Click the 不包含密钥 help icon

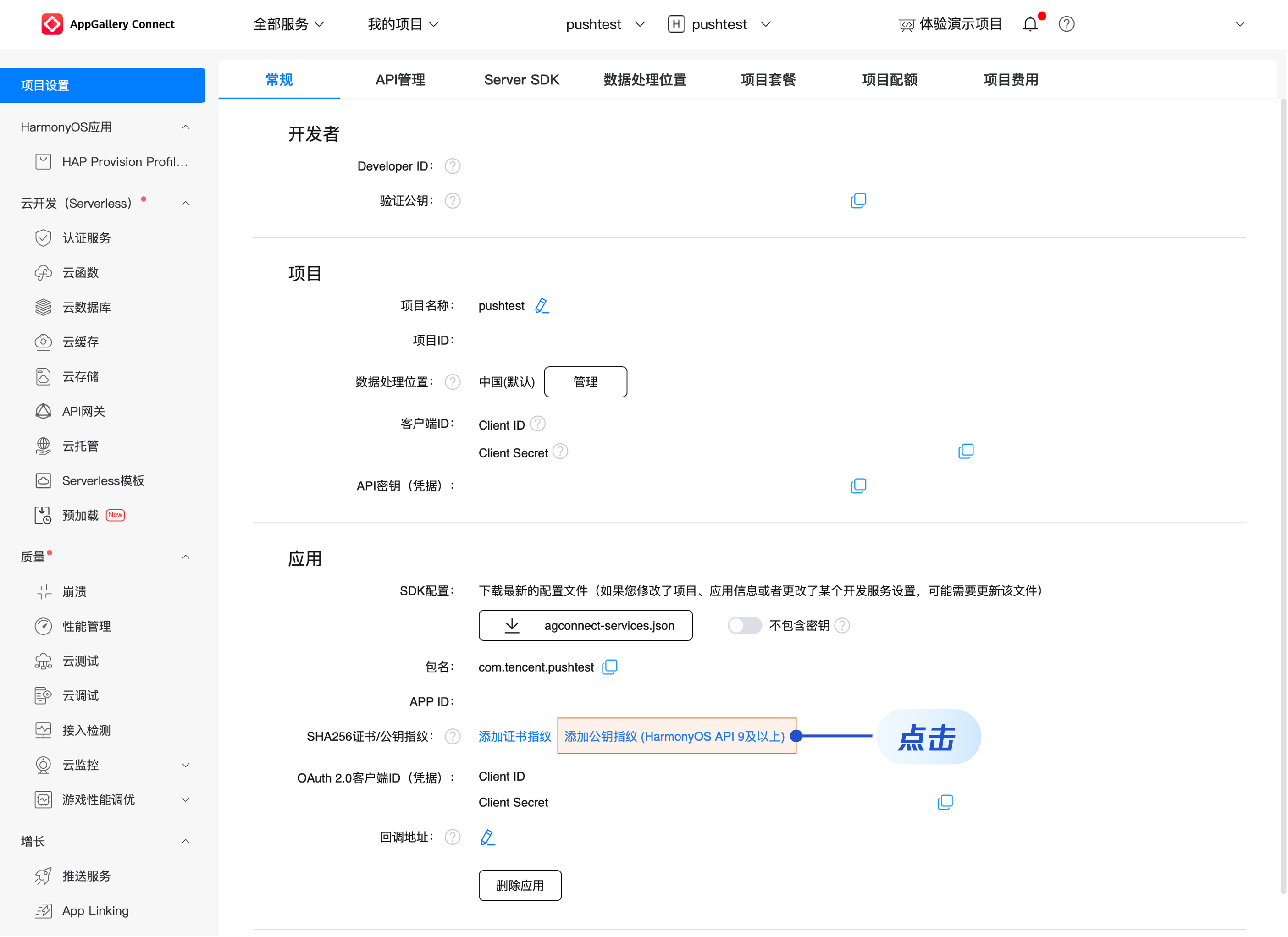point(843,626)
